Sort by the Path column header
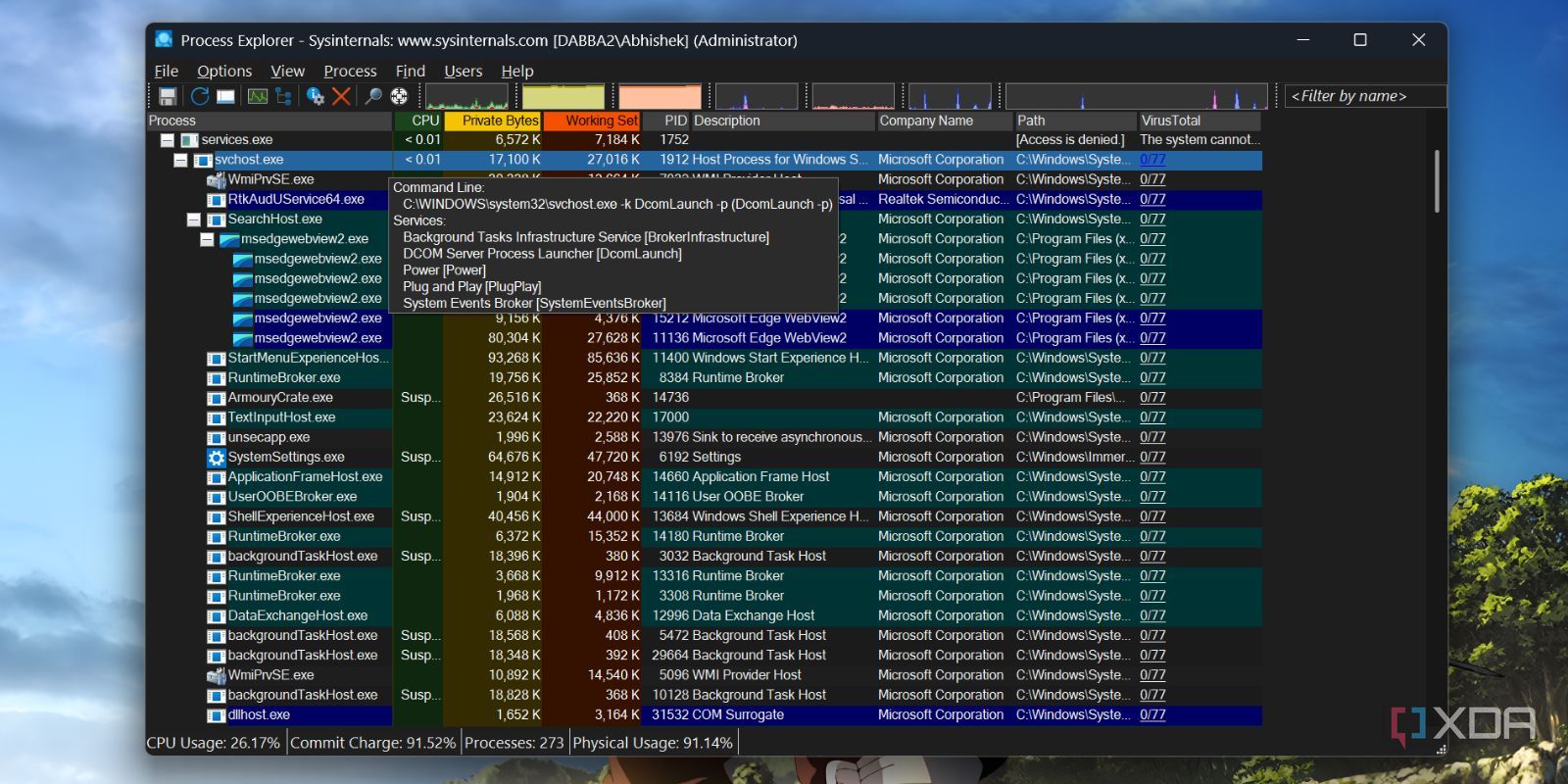 tap(1076, 121)
